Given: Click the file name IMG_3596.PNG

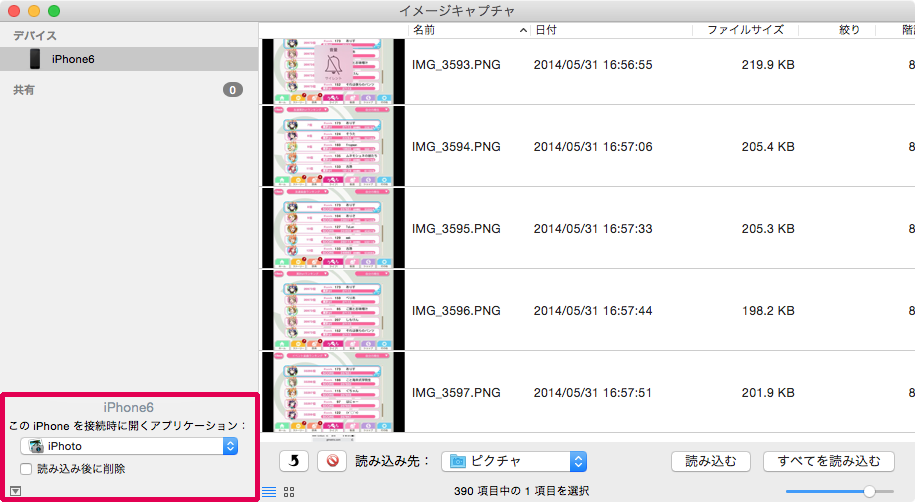Looking at the screenshot, I should click(456, 311).
